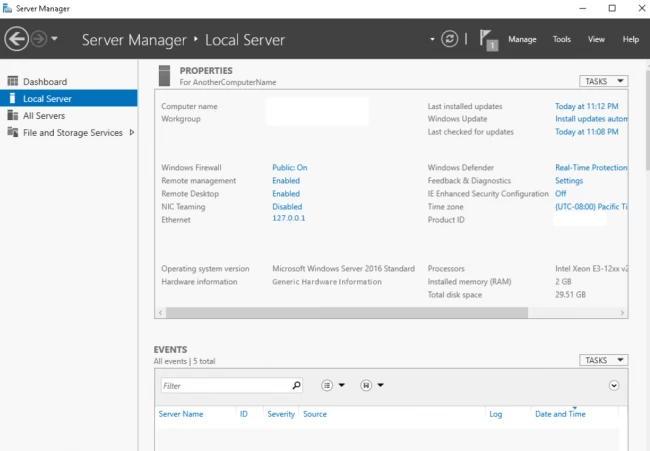
Task: Open File and Storage Services
Action: coord(69,132)
